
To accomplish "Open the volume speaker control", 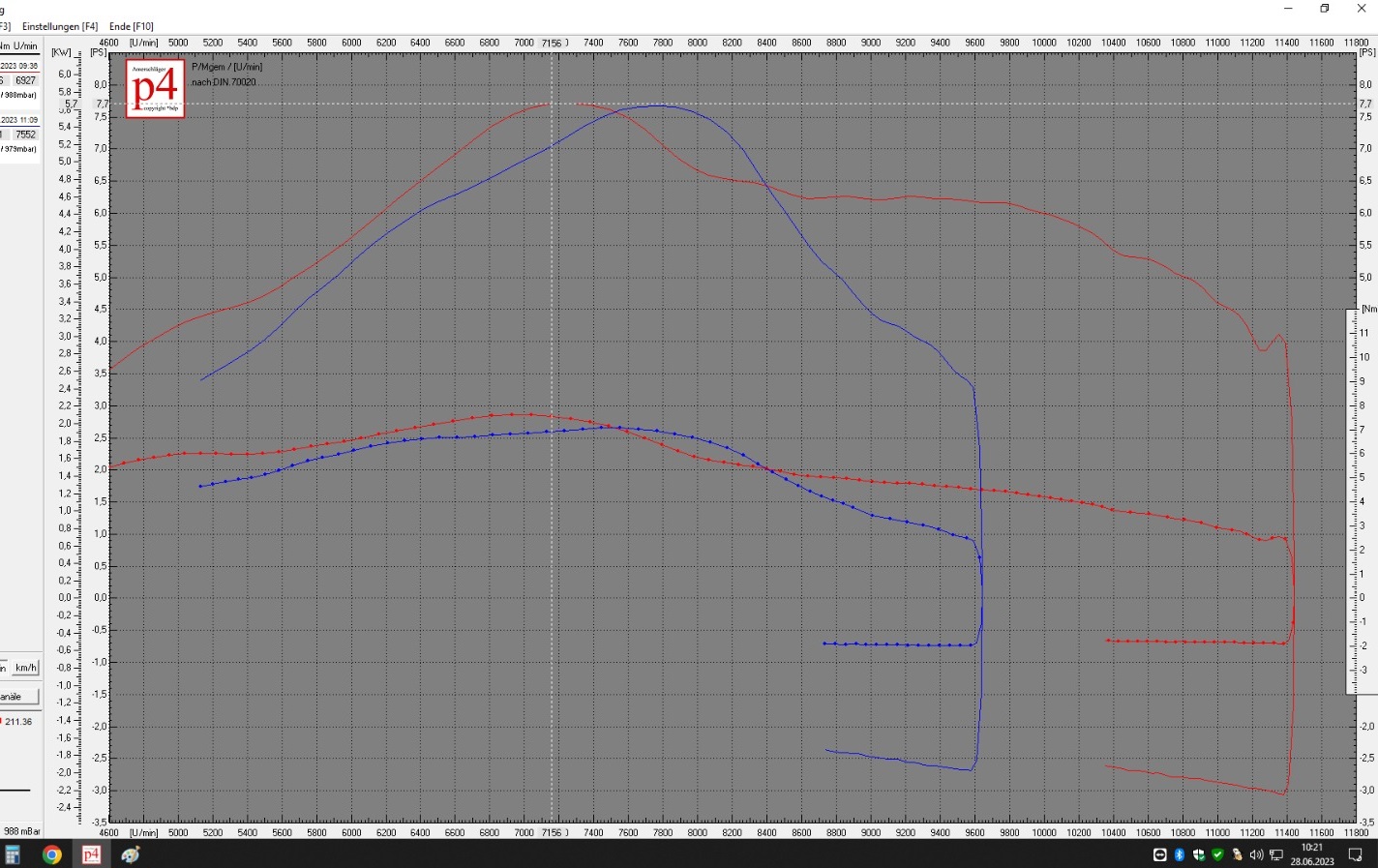I will (1256, 854).
